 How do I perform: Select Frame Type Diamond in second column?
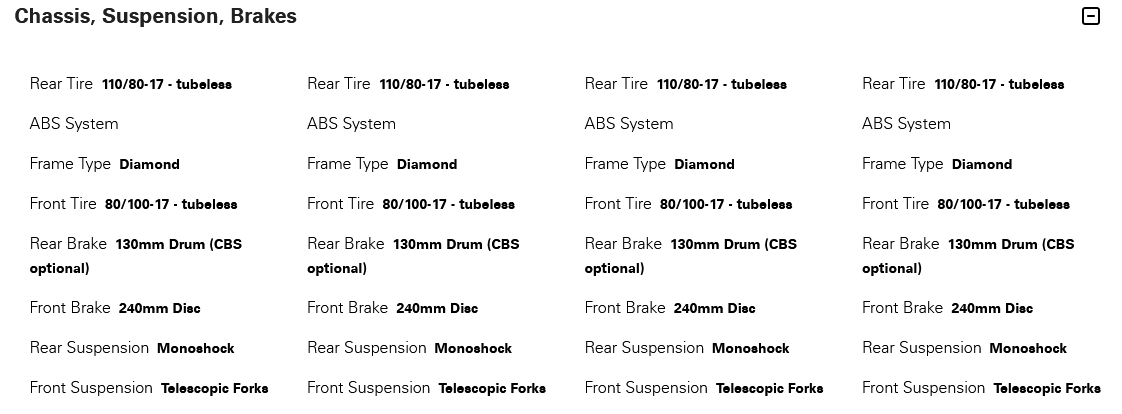pos(382,164)
